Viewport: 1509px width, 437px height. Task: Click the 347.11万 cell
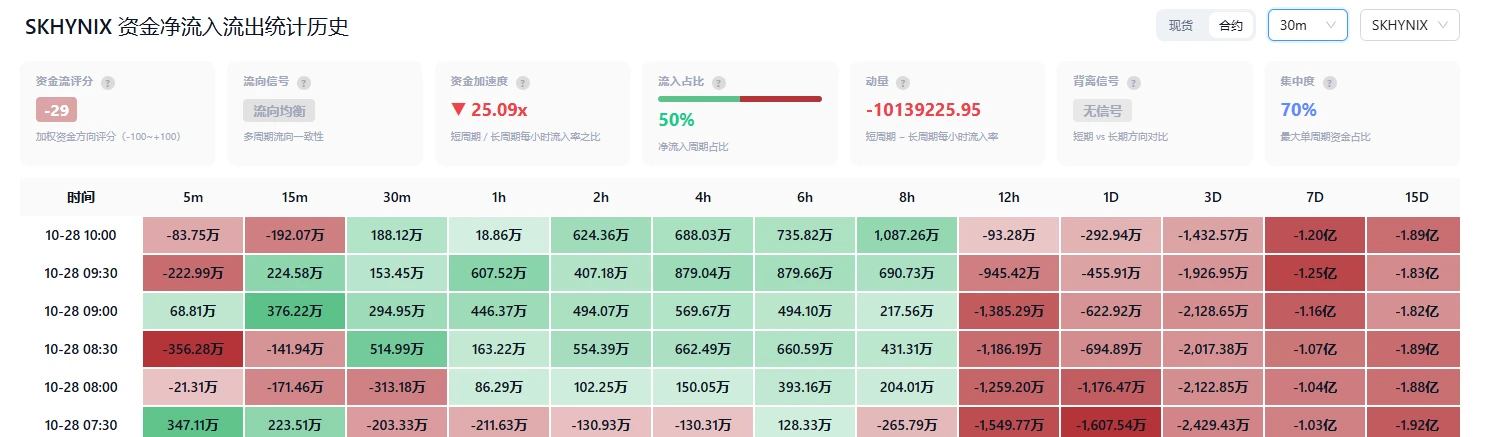pos(193,423)
